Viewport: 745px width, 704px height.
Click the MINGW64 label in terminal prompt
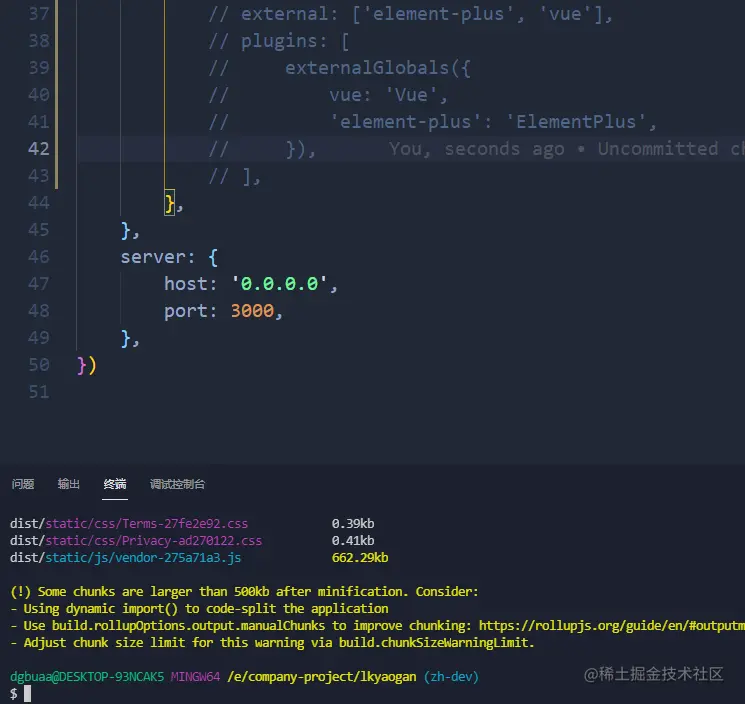click(195, 676)
